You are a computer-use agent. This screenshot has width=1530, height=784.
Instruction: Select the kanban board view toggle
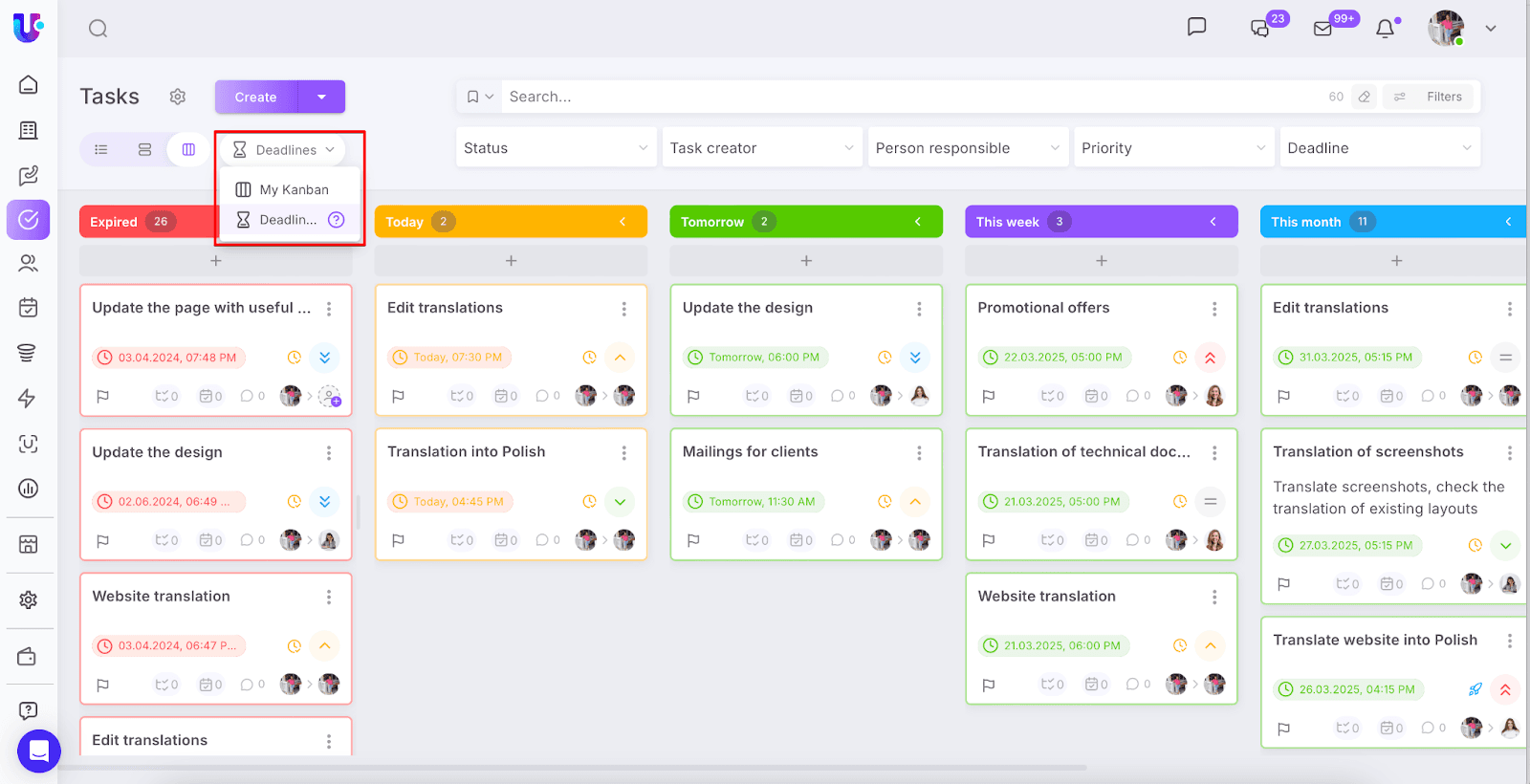point(188,149)
